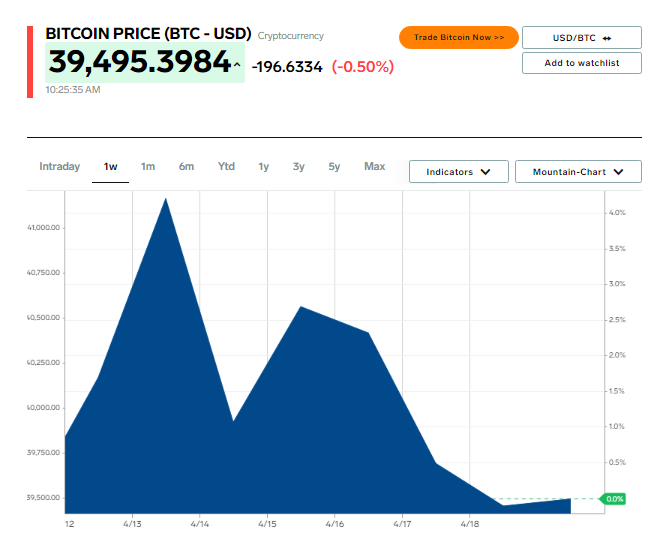Click the 40,750.00 price axis label
Image resolution: width=672 pixels, height=556 pixels.
point(43,273)
